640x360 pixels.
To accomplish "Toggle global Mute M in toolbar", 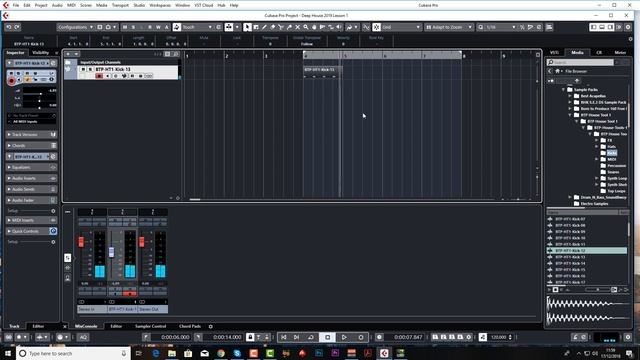I will [x=125, y=27].
